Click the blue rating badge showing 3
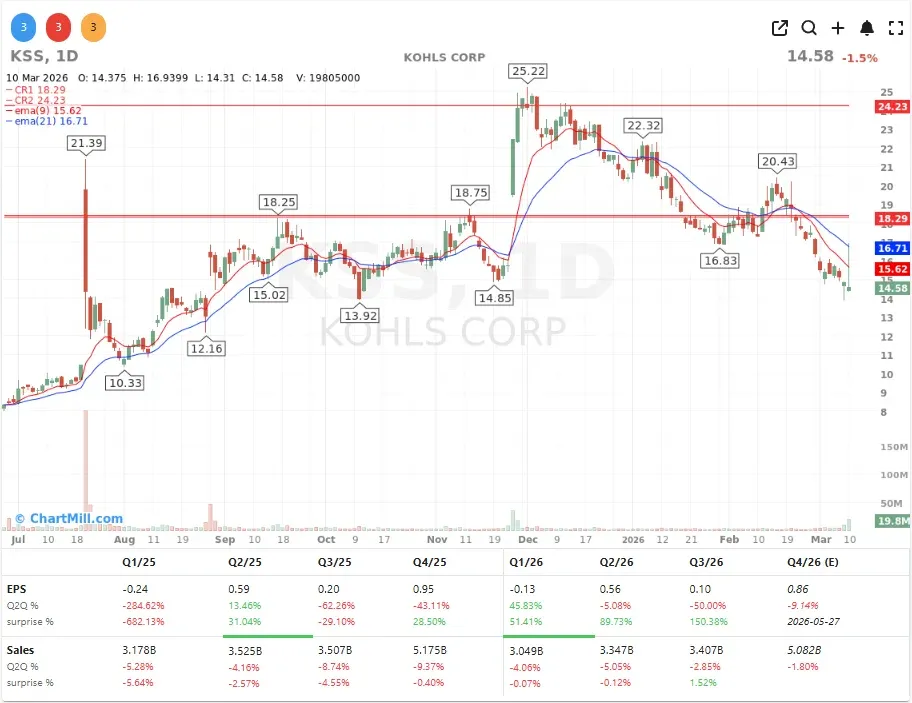Viewport: 912px width, 703px height. [23, 27]
